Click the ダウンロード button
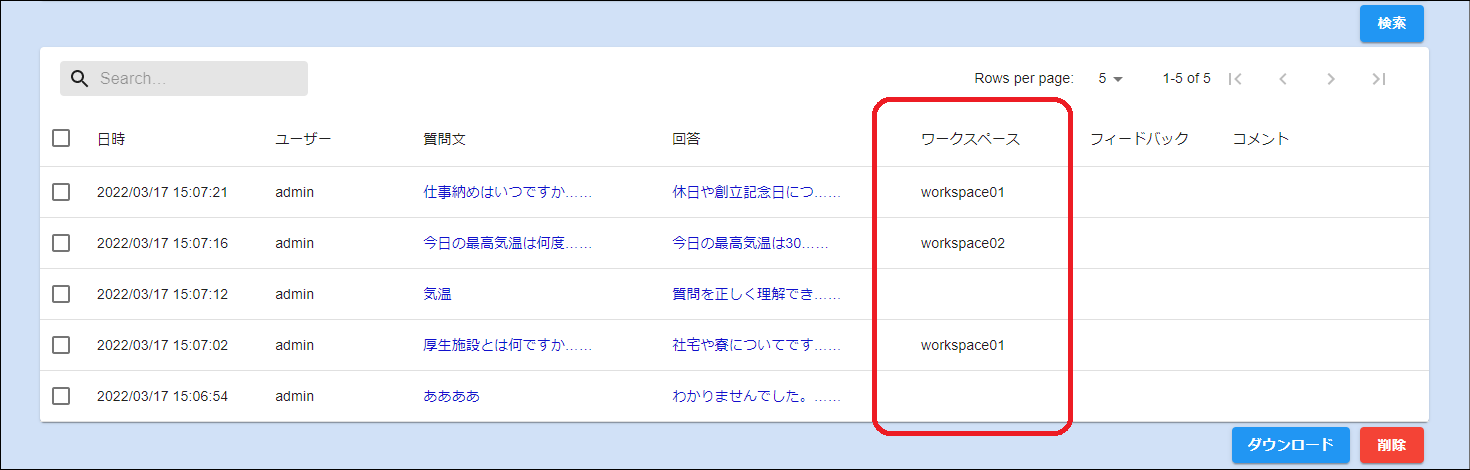Screen dimensions: 1470x470 coord(1290,445)
